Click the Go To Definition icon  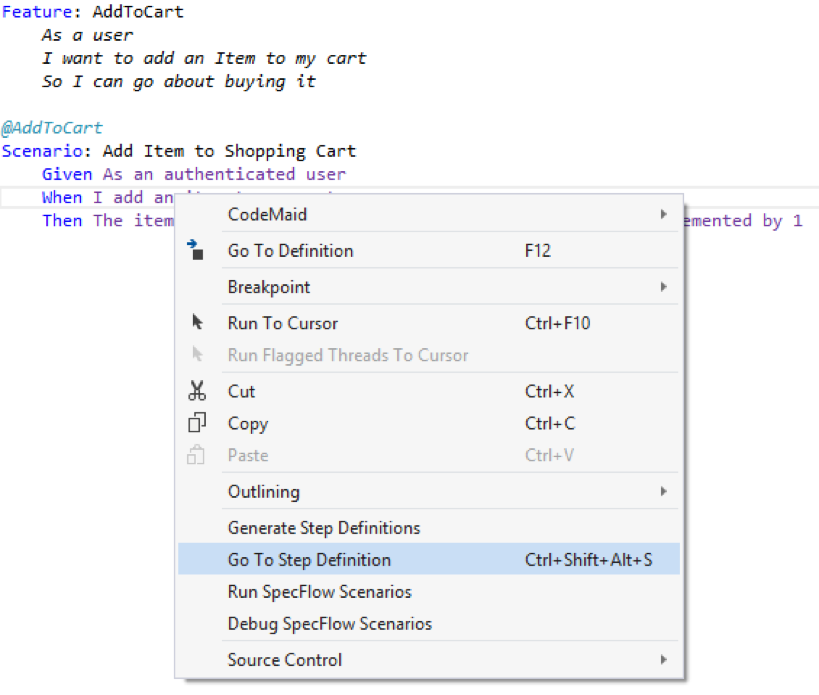(197, 251)
